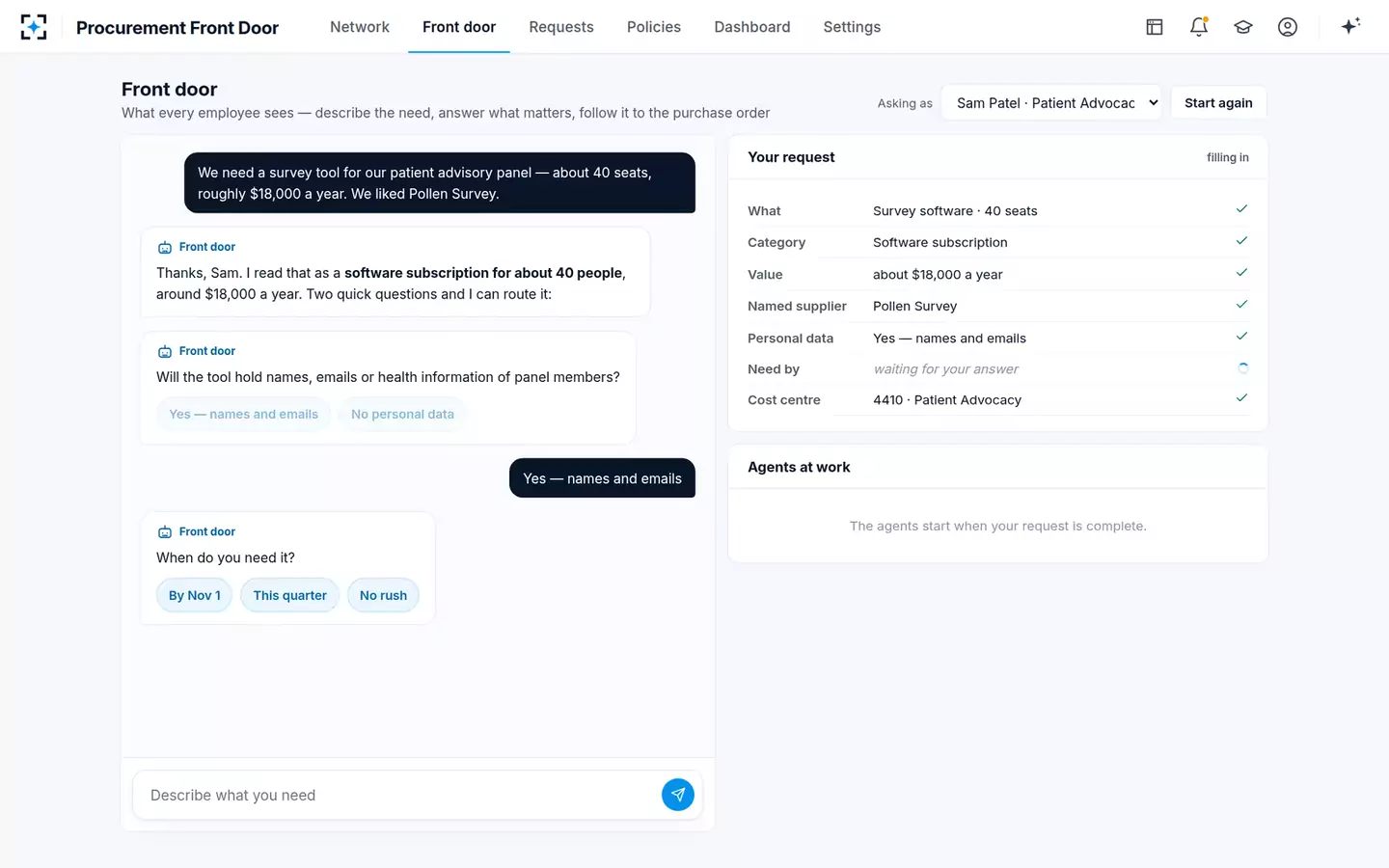Click the faded 'Yes — names and emails' chip
1389x868 pixels.
point(244,415)
